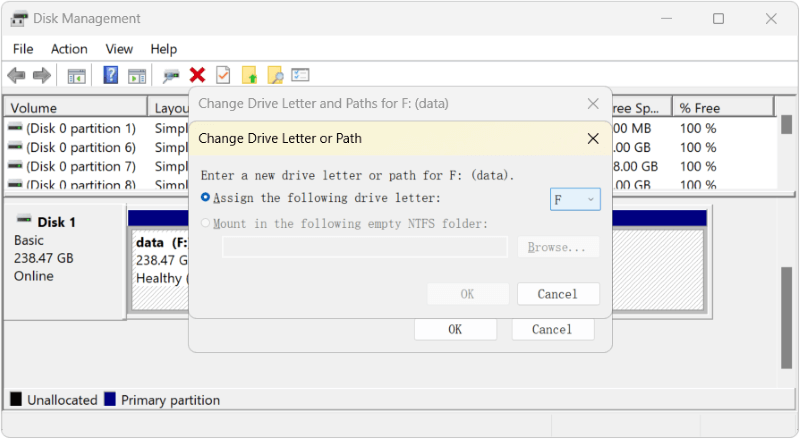Select the (Disk 0 partition 1) volume row
This screenshot has width=800, height=439.
click(x=81, y=128)
